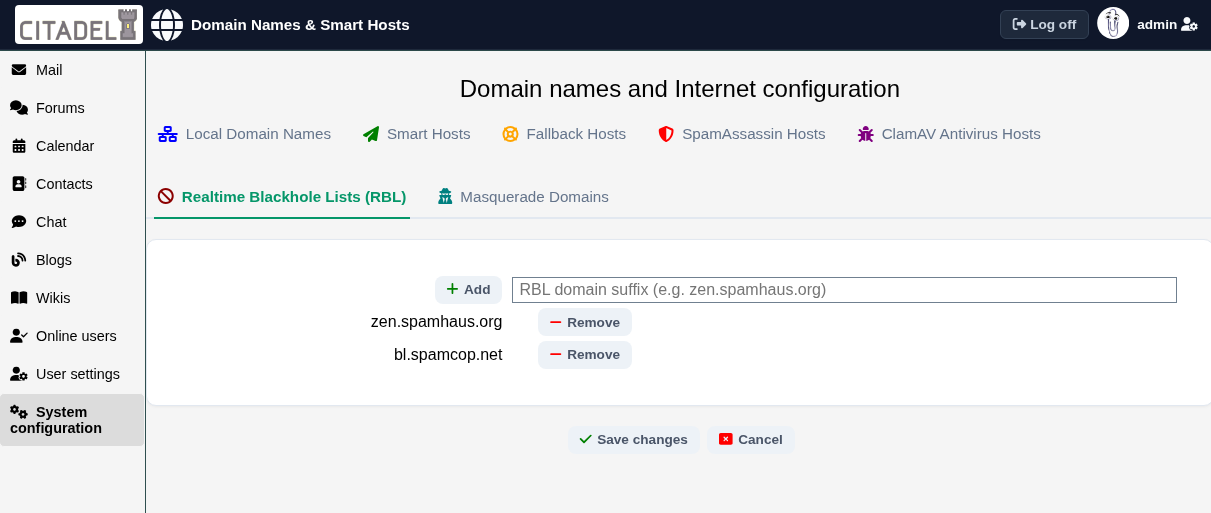Focus the RBL domain suffix field

click(x=844, y=290)
